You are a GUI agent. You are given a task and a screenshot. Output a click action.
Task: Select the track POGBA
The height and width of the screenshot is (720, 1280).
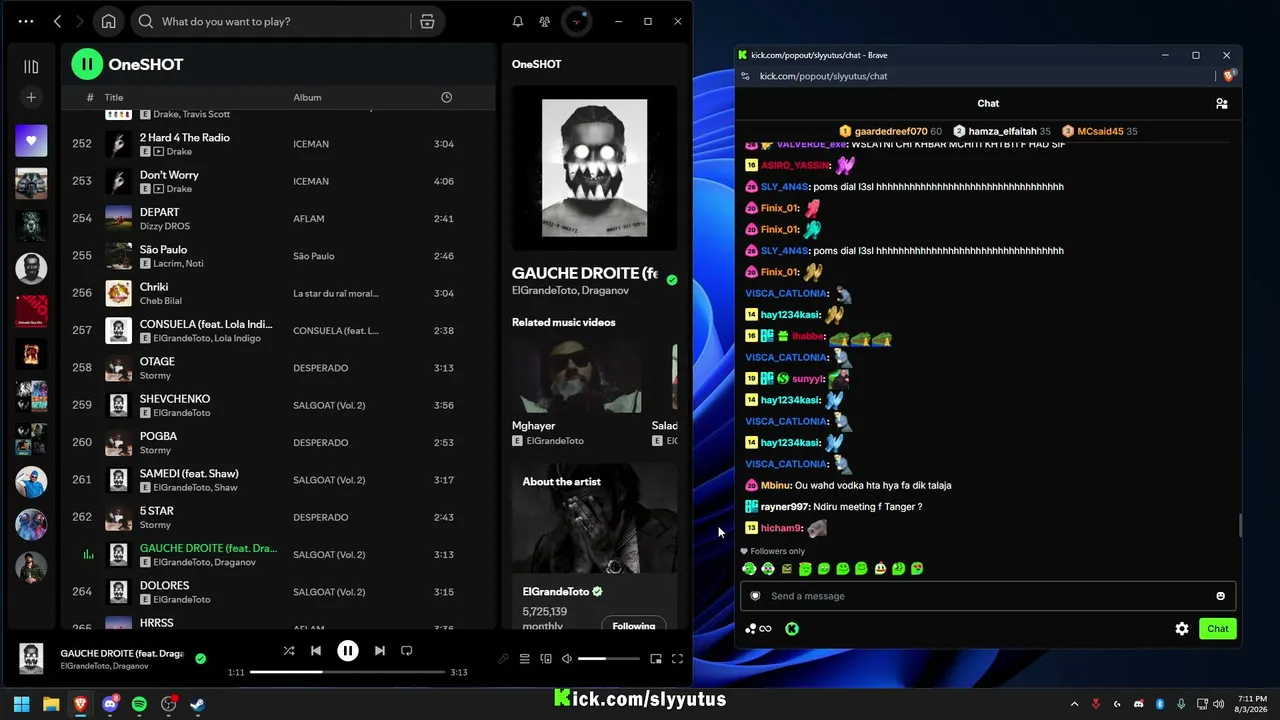click(277, 442)
